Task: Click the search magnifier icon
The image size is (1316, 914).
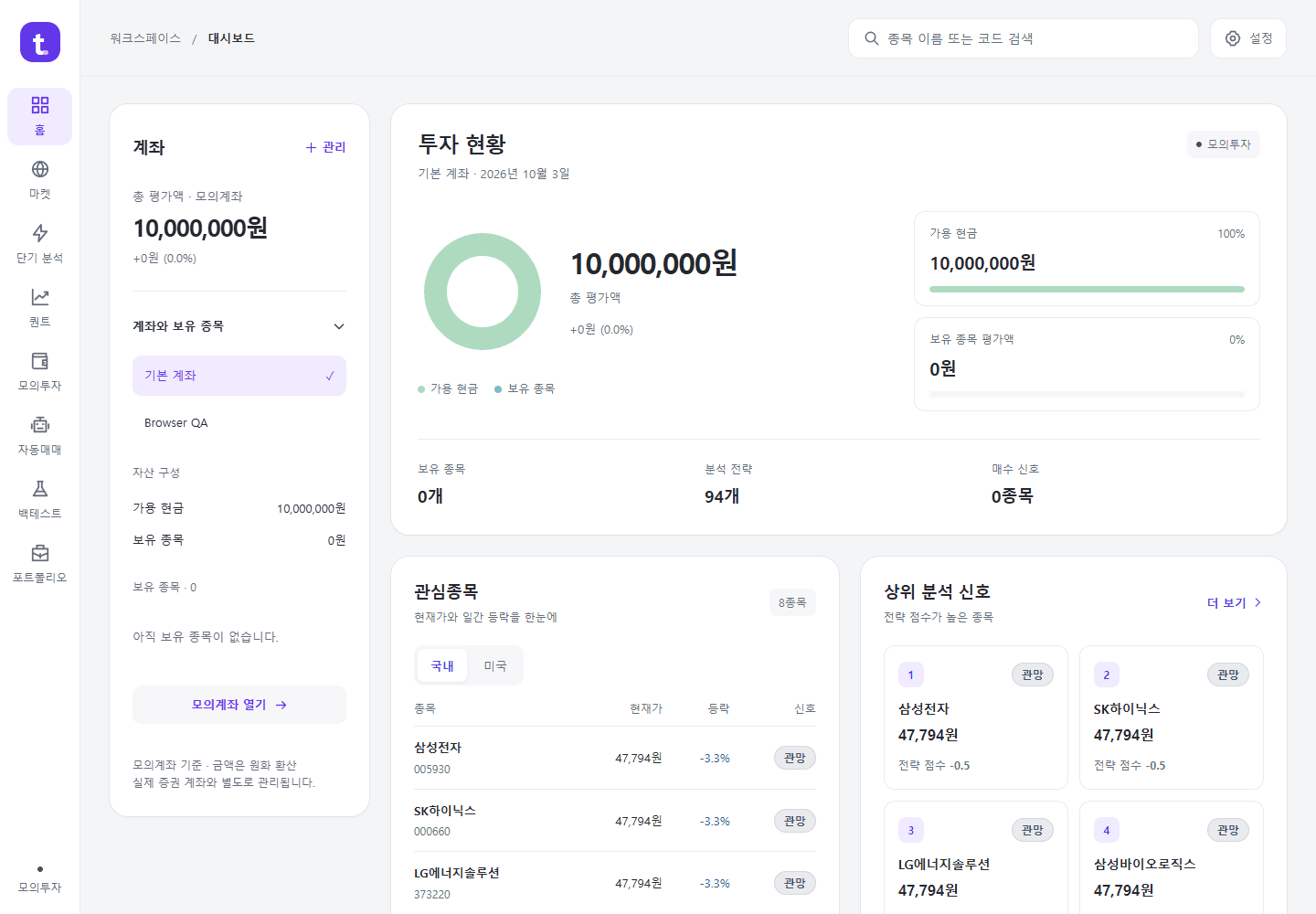Action: 872,38
